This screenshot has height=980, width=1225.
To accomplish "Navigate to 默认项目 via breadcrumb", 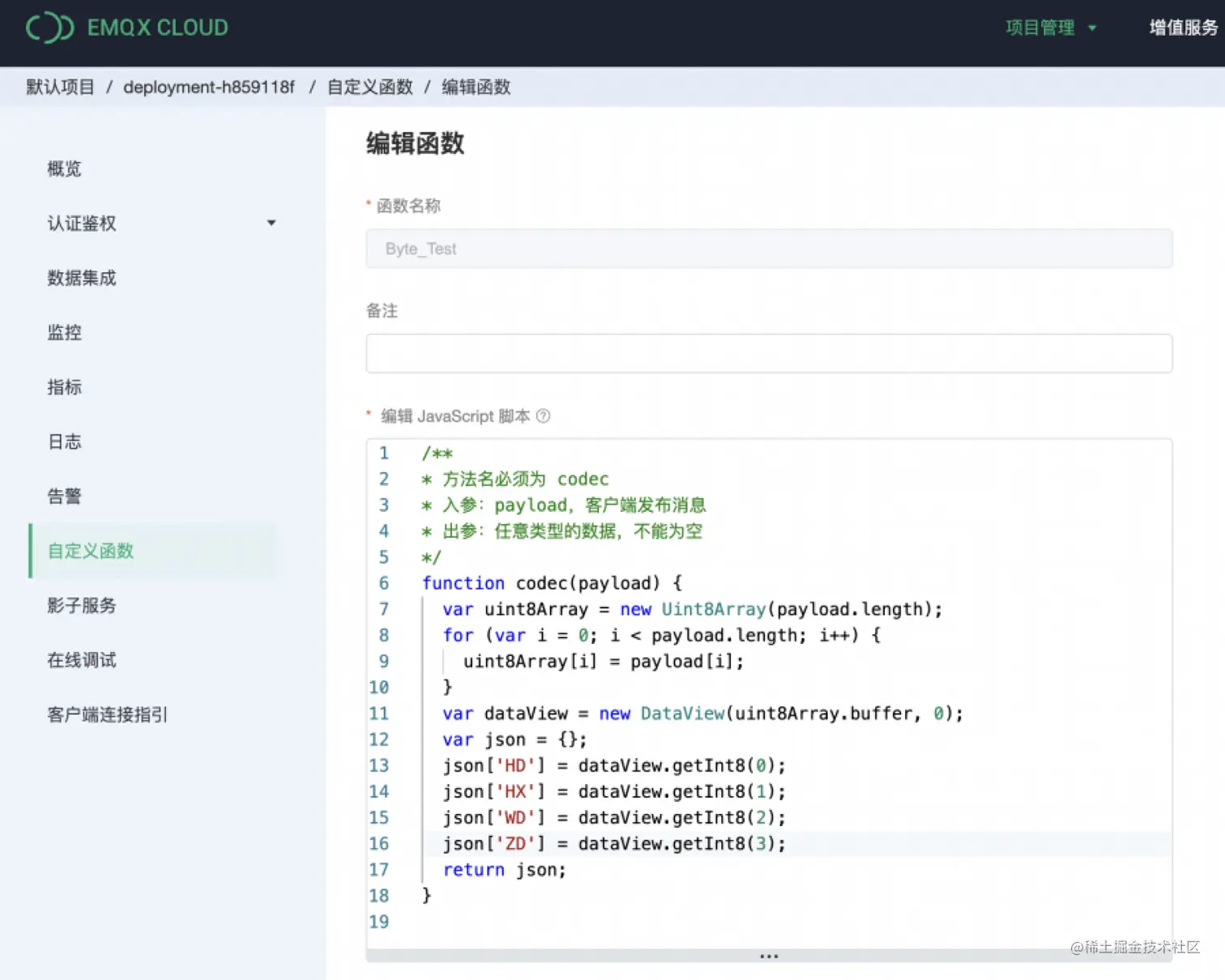I will [60, 87].
